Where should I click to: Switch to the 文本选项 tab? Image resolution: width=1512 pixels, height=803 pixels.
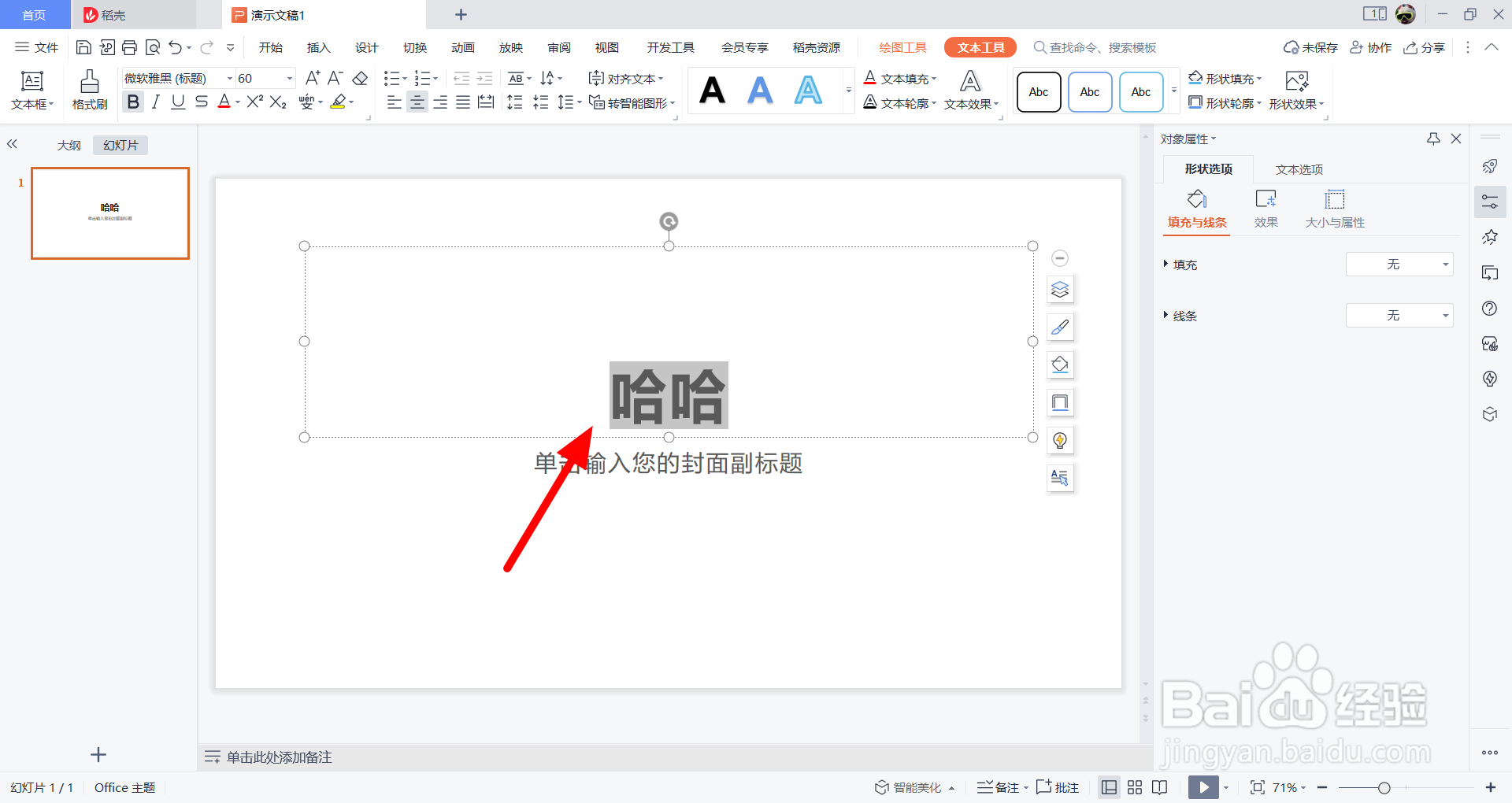(x=1298, y=168)
